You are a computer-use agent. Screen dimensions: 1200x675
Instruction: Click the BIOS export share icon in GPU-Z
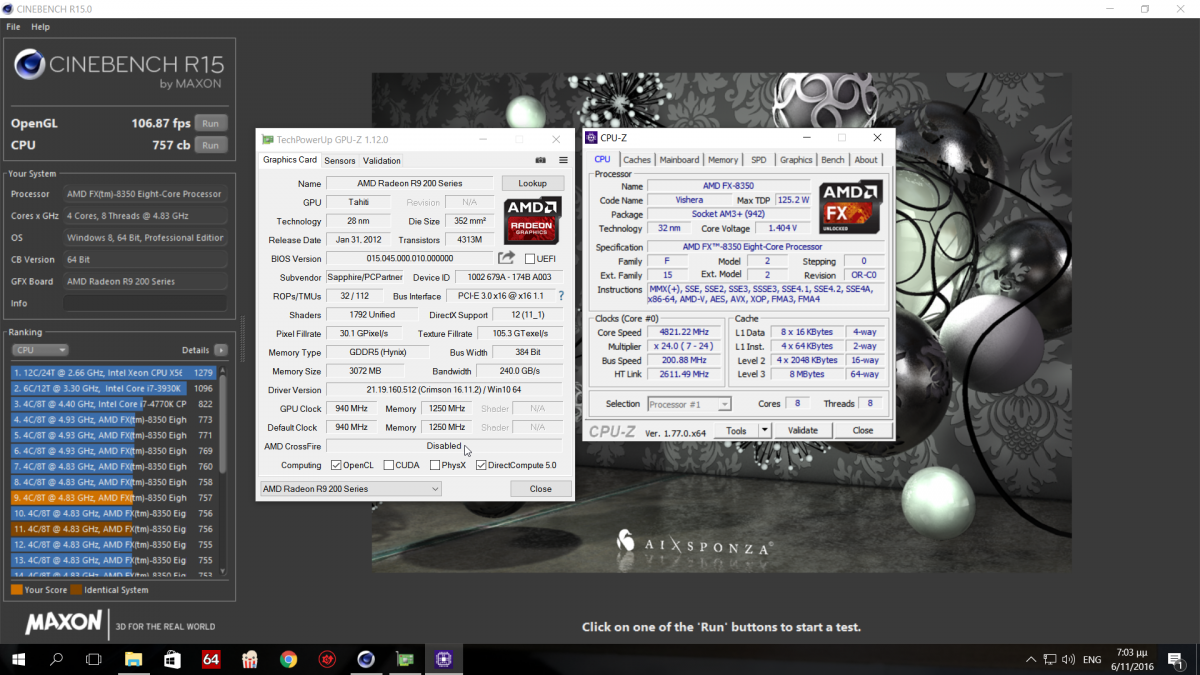(x=507, y=258)
